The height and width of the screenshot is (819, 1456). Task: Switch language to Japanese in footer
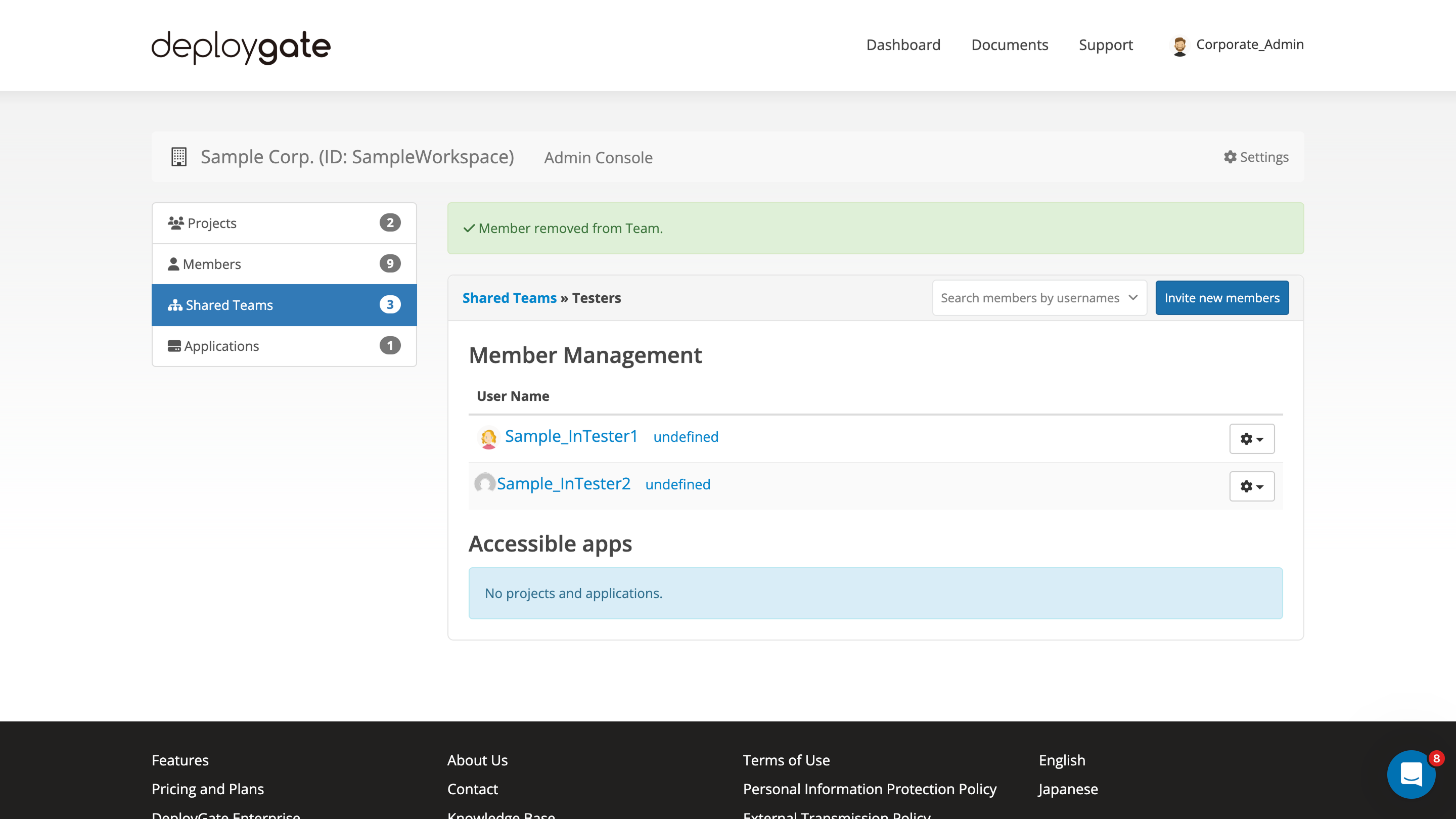click(x=1067, y=789)
